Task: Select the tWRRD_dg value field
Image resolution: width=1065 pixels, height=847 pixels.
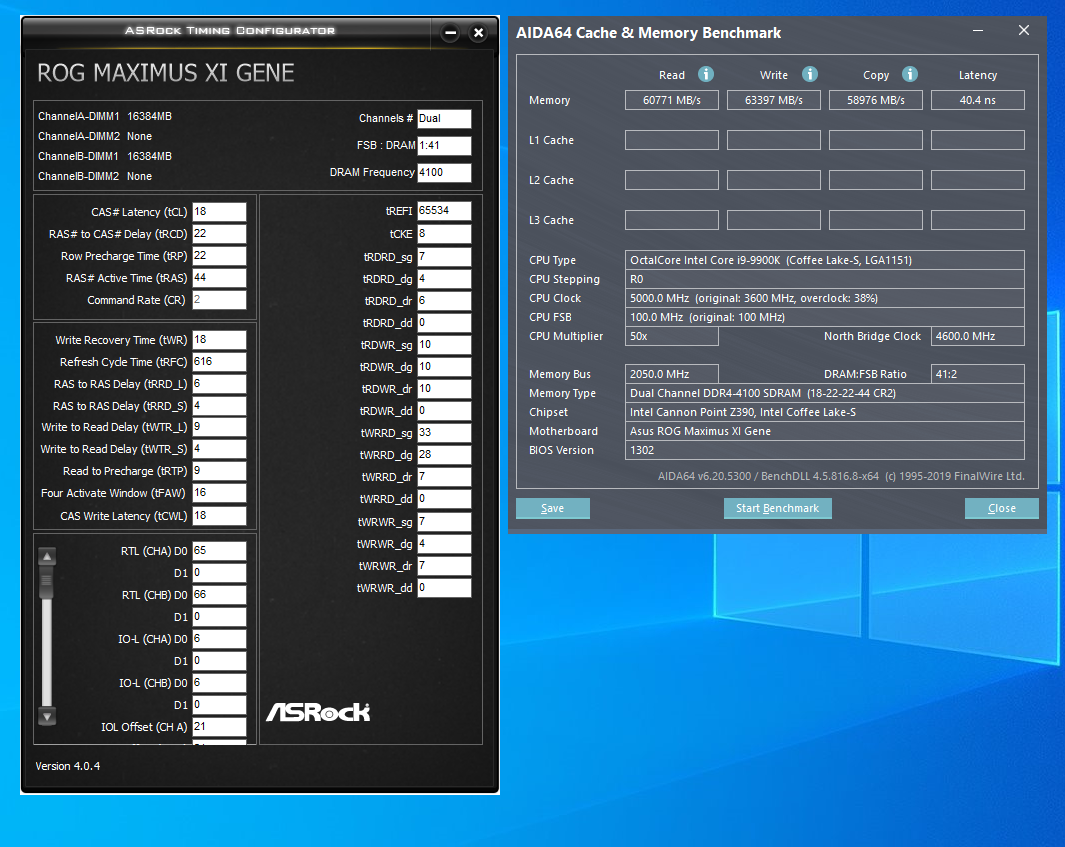Action: click(444, 454)
